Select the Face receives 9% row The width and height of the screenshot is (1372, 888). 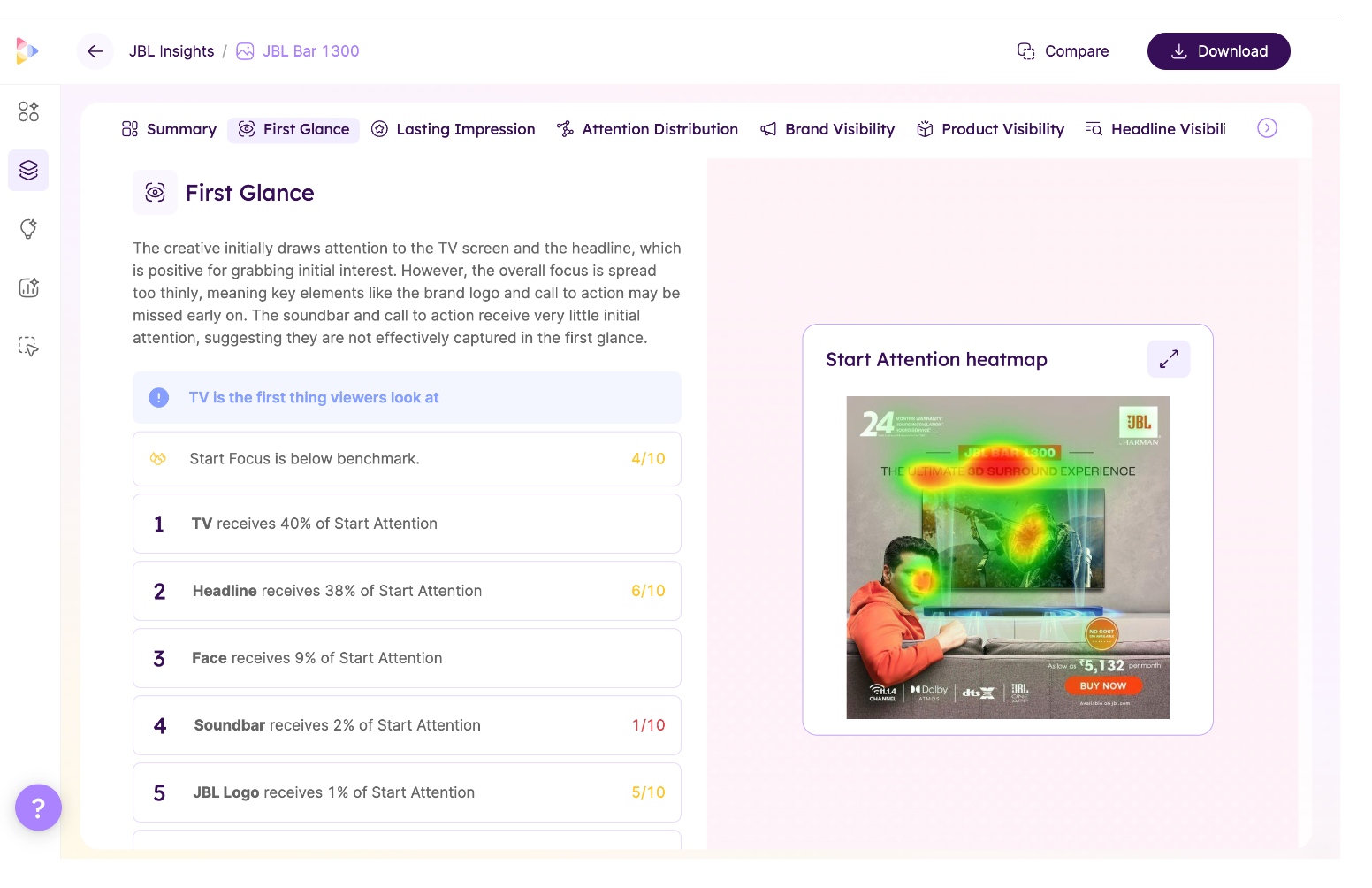[x=407, y=658]
